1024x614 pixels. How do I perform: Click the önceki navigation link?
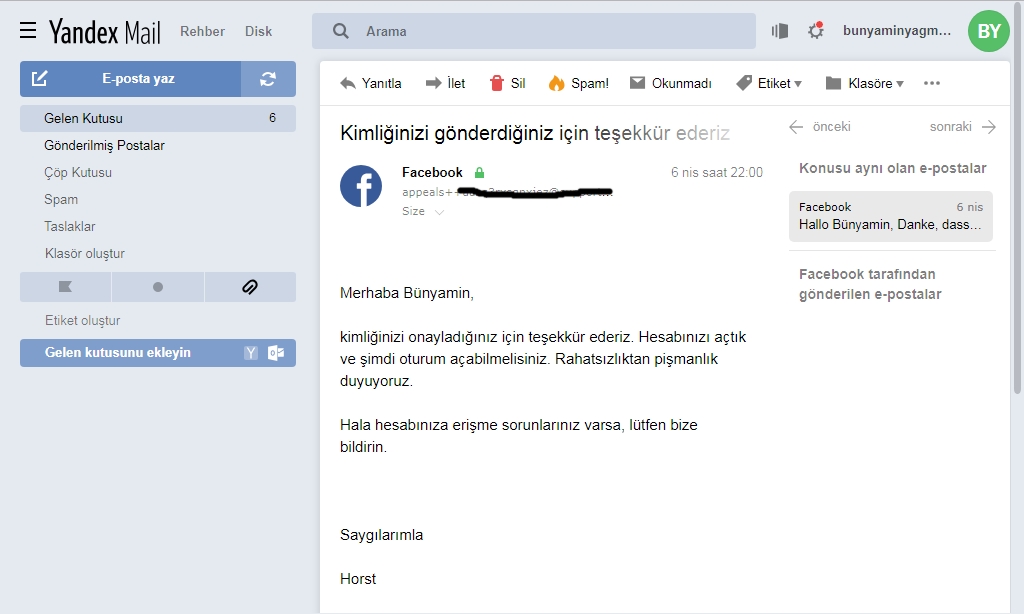point(831,127)
